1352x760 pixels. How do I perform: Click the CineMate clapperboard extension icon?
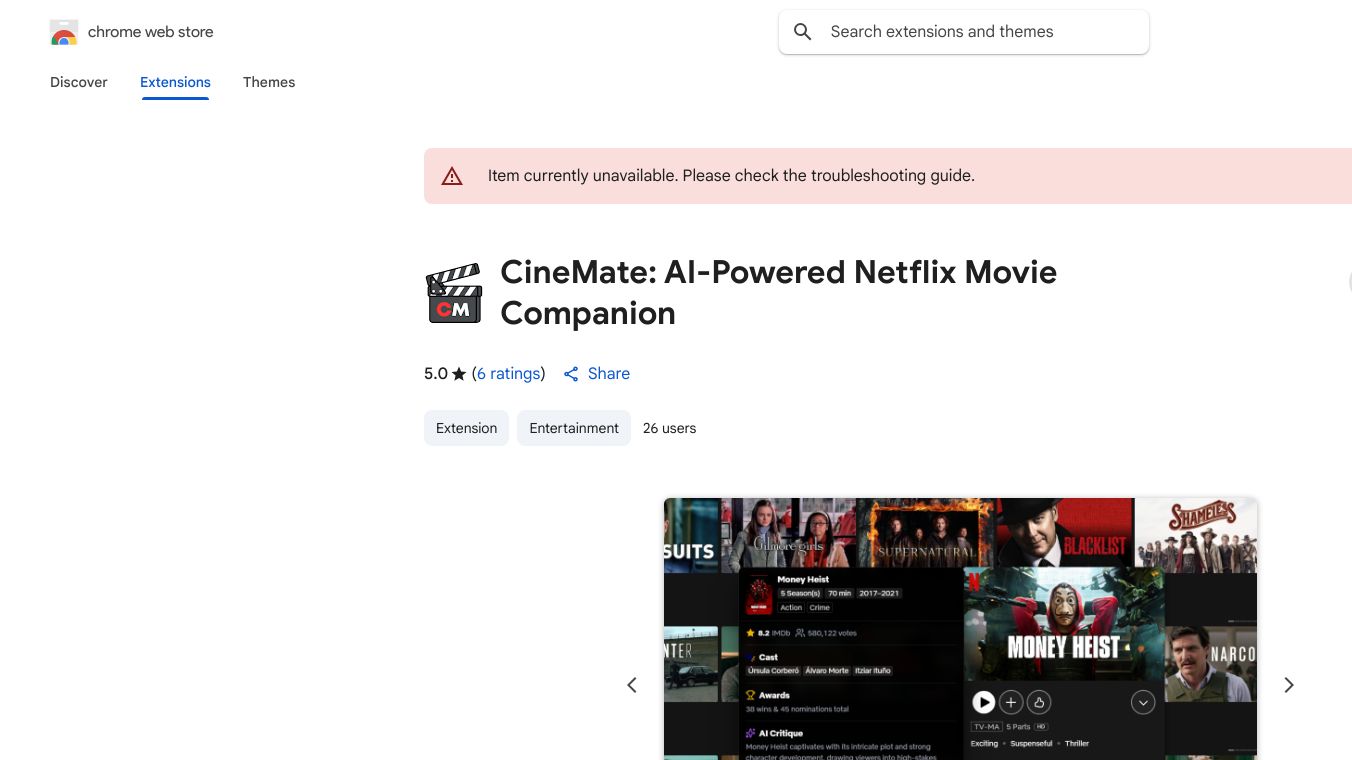454,293
